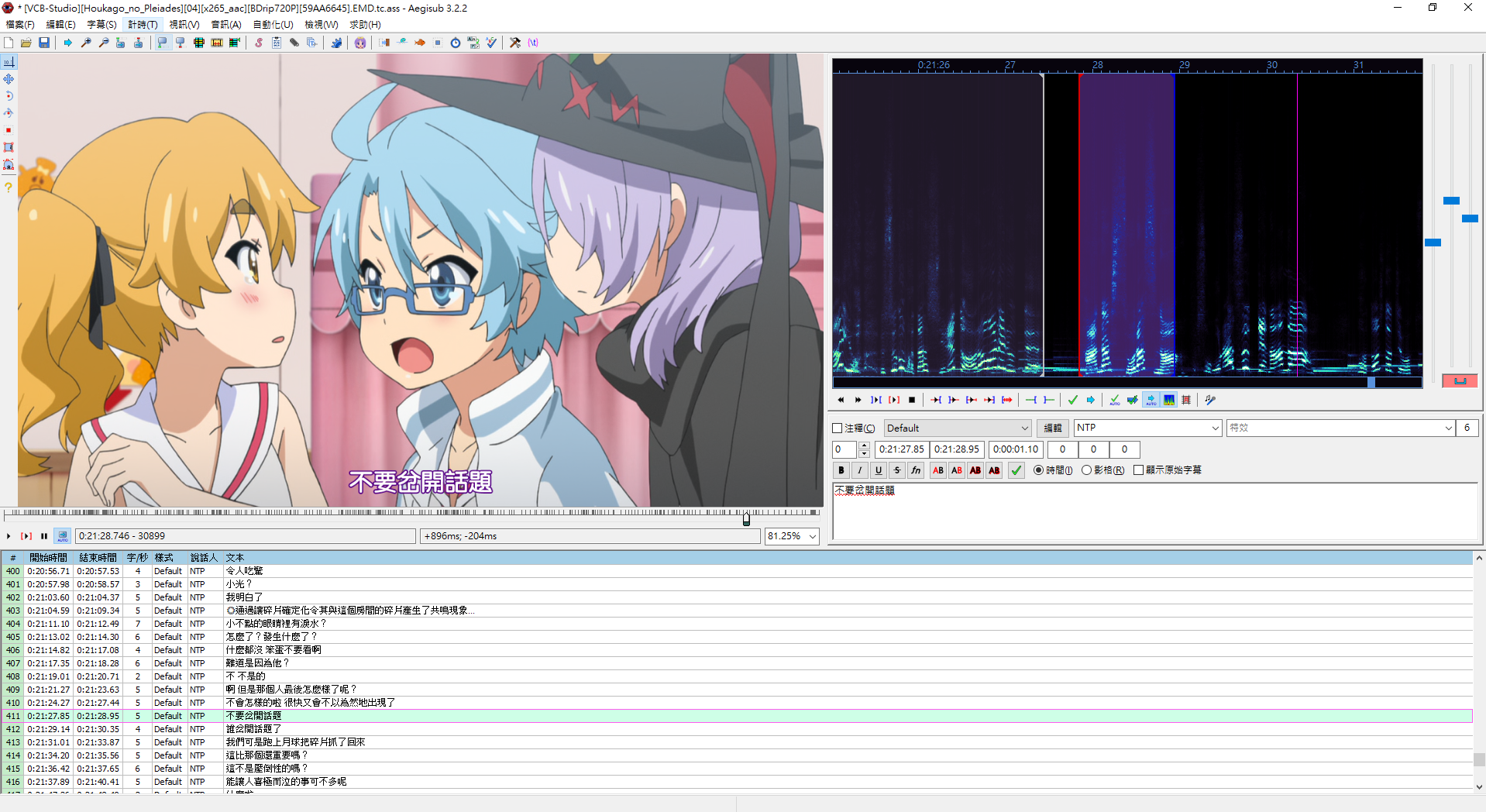Set primary color with first AB button
The image size is (1486, 812).
click(938, 470)
